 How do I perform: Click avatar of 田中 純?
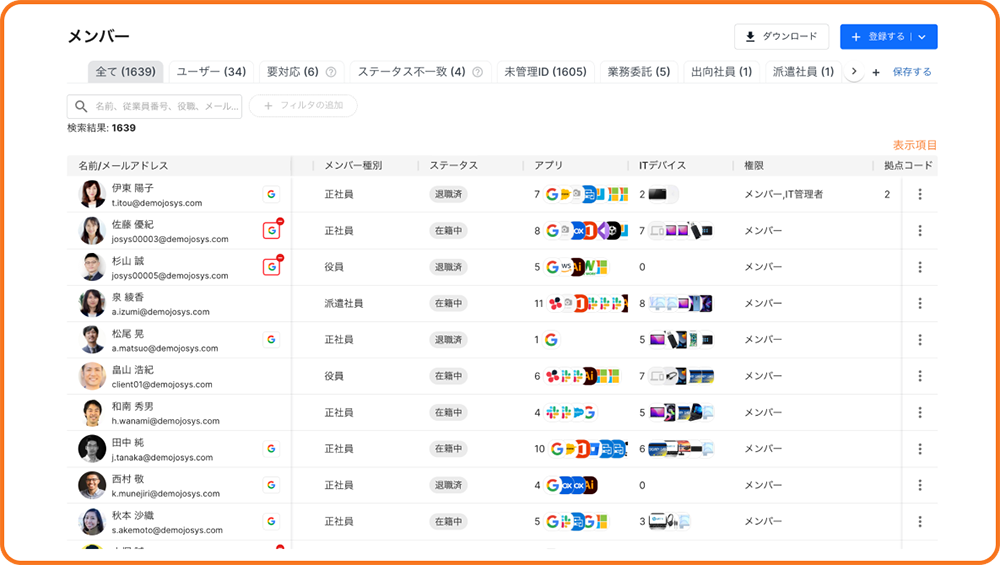92,449
